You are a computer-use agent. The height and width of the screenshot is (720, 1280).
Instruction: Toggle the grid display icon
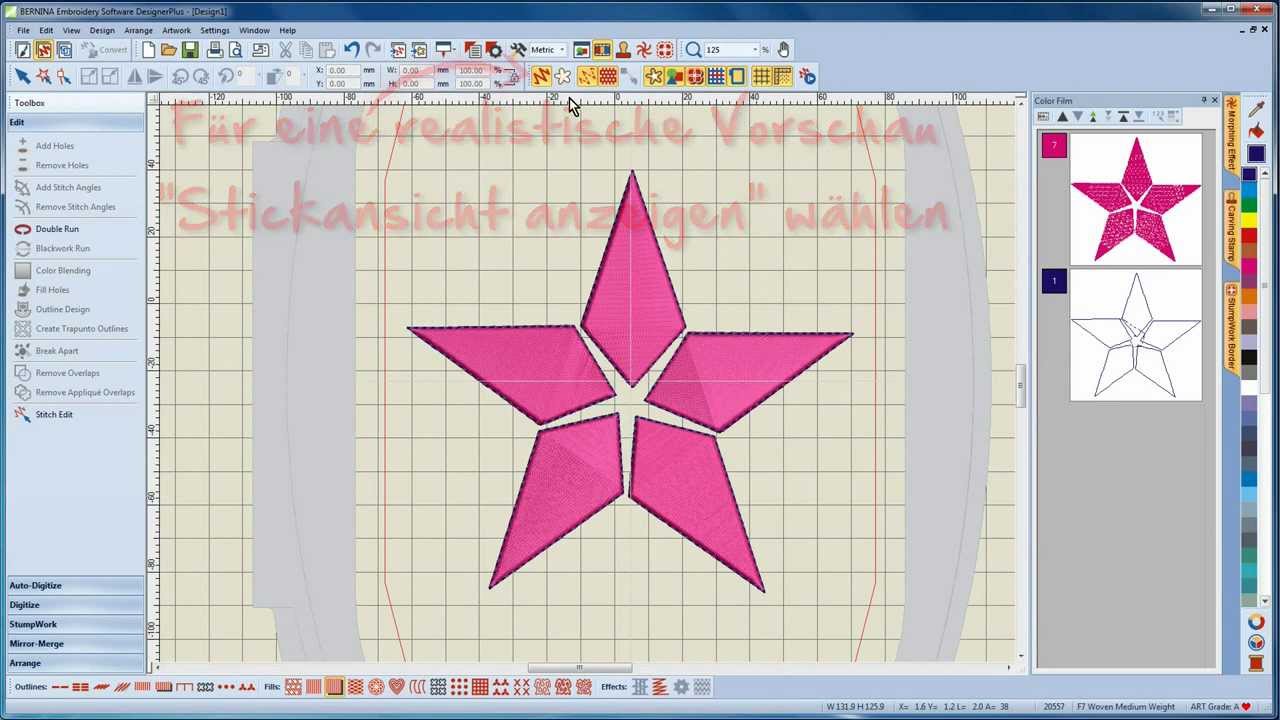click(x=761, y=76)
